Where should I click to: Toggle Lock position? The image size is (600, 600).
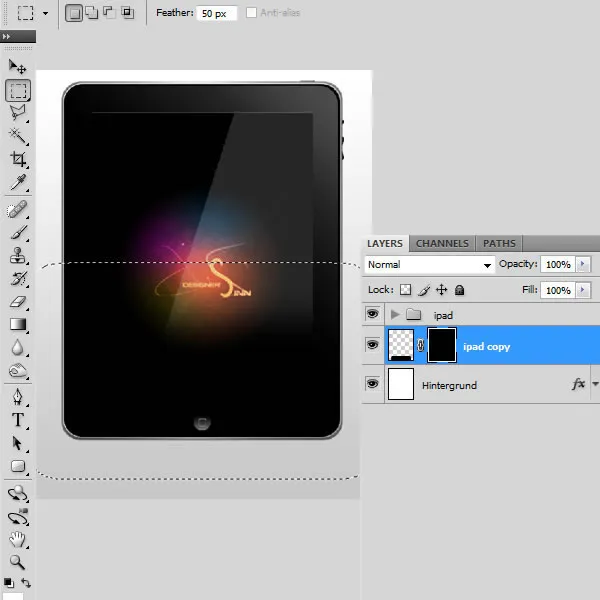pyautogui.click(x=442, y=290)
